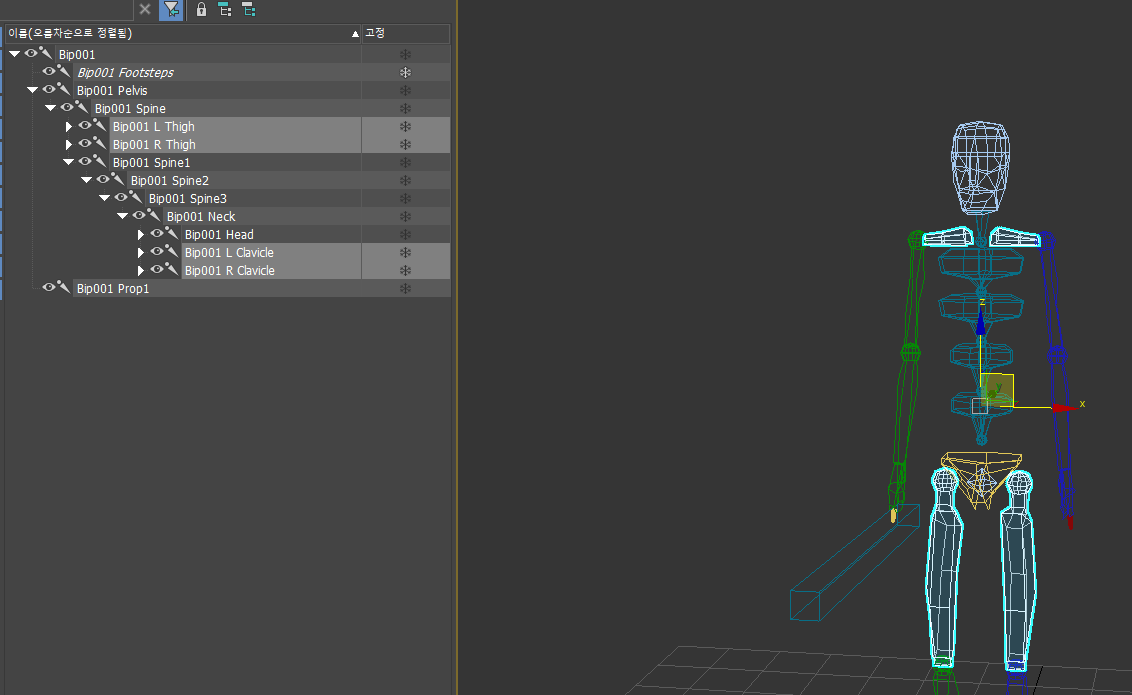The height and width of the screenshot is (695, 1132).
Task: Click the first hierarchy tree icon
Action: tap(225, 10)
